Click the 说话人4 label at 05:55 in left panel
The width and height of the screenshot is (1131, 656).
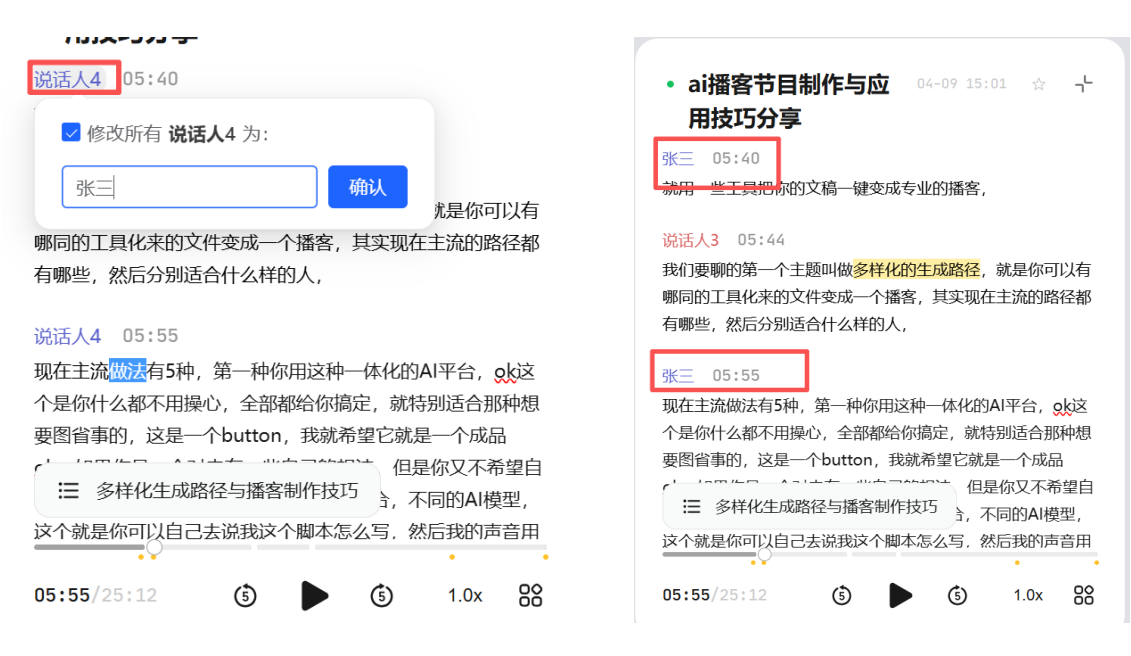click(68, 336)
